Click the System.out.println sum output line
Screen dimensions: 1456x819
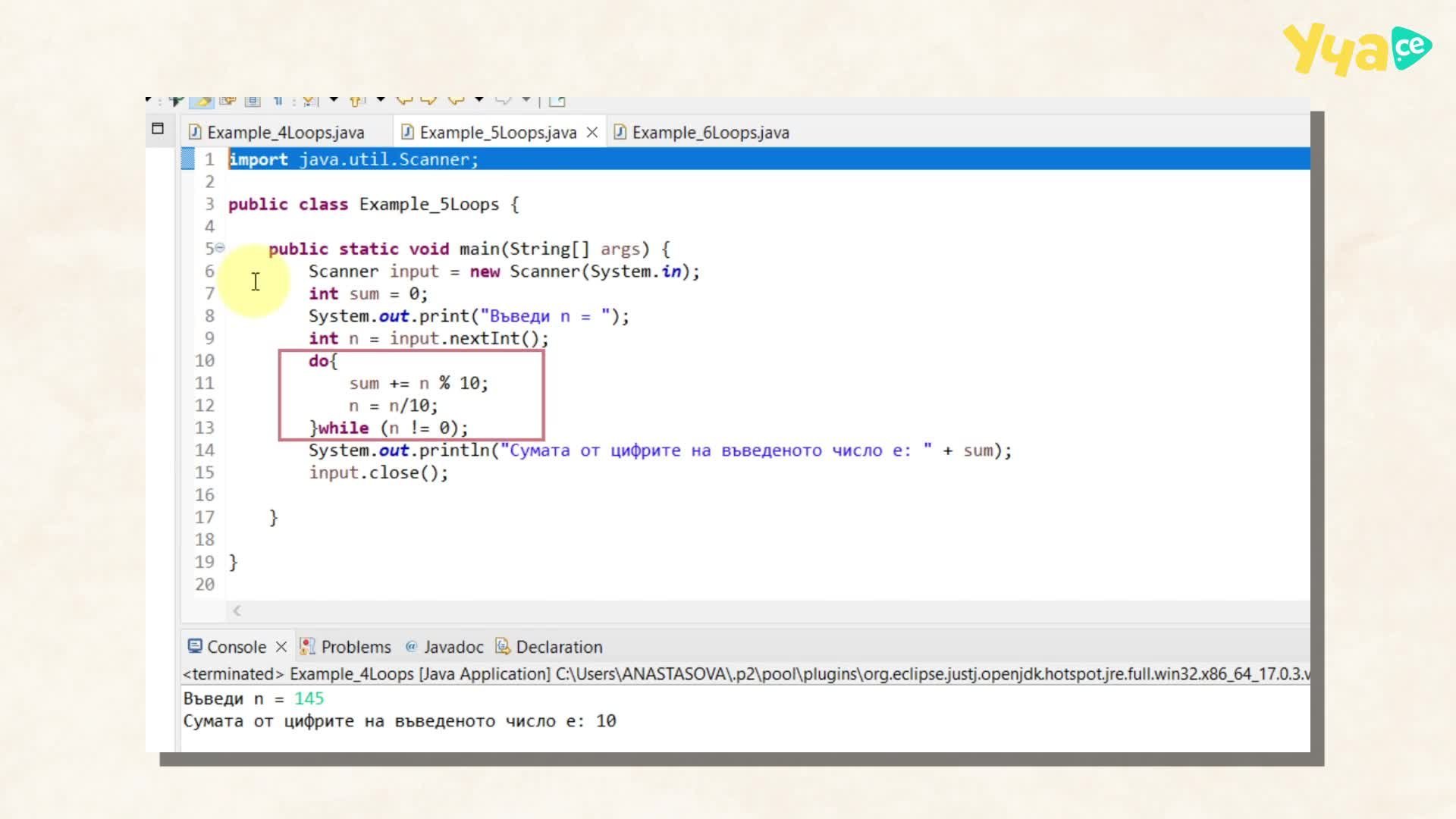661,450
